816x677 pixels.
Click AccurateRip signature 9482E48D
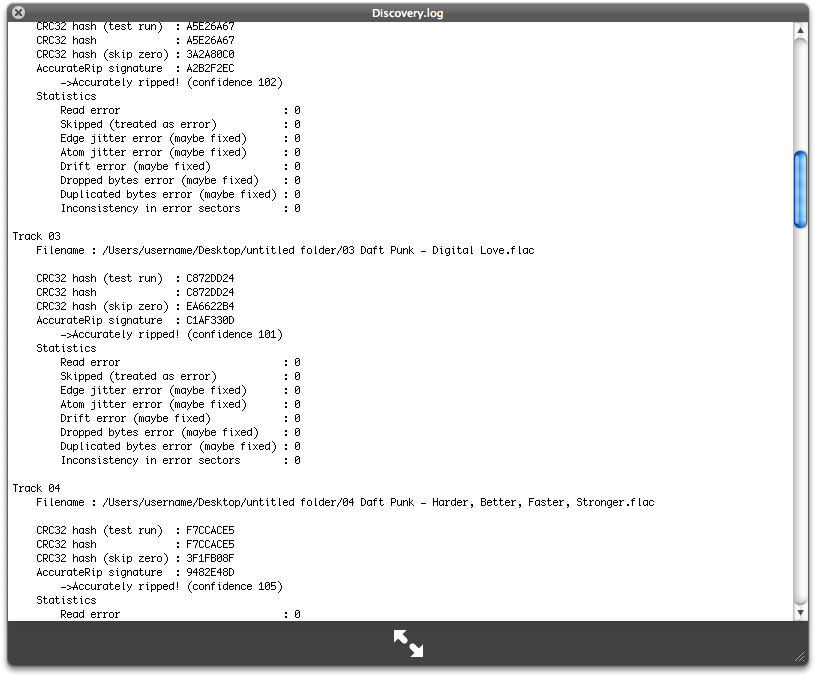pyautogui.click(x=210, y=572)
